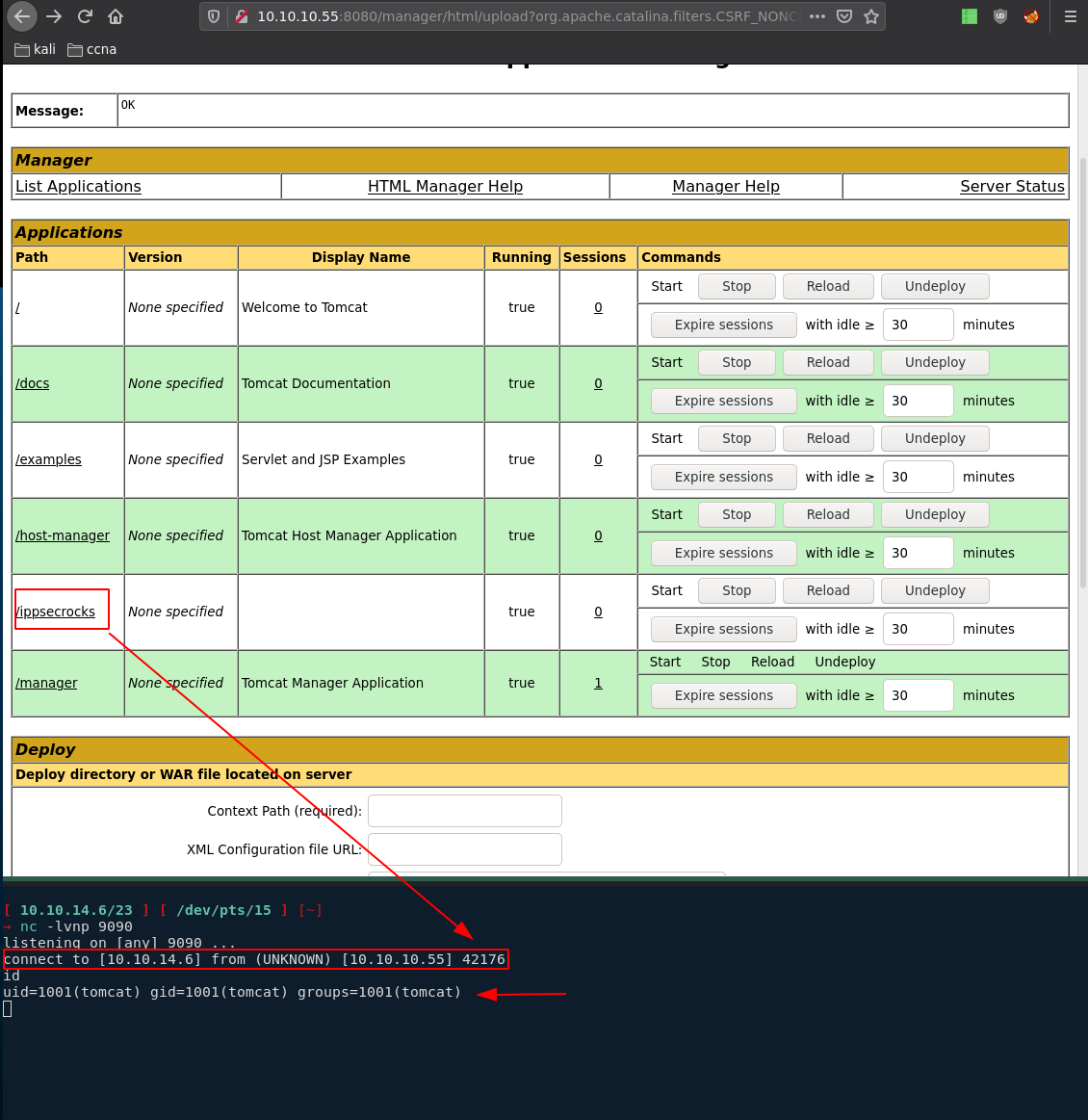This screenshot has width=1088, height=1120.
Task: Go forward with the forward arrow
Action: pyautogui.click(x=54, y=16)
